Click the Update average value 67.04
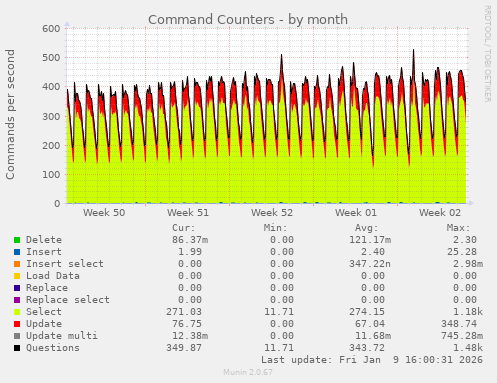The image size is (497, 383). pyautogui.click(x=370, y=324)
